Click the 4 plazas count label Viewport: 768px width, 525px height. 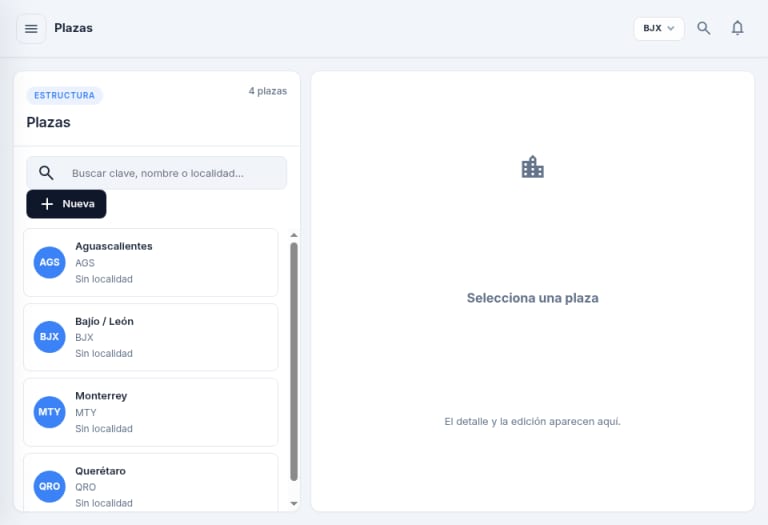point(267,91)
